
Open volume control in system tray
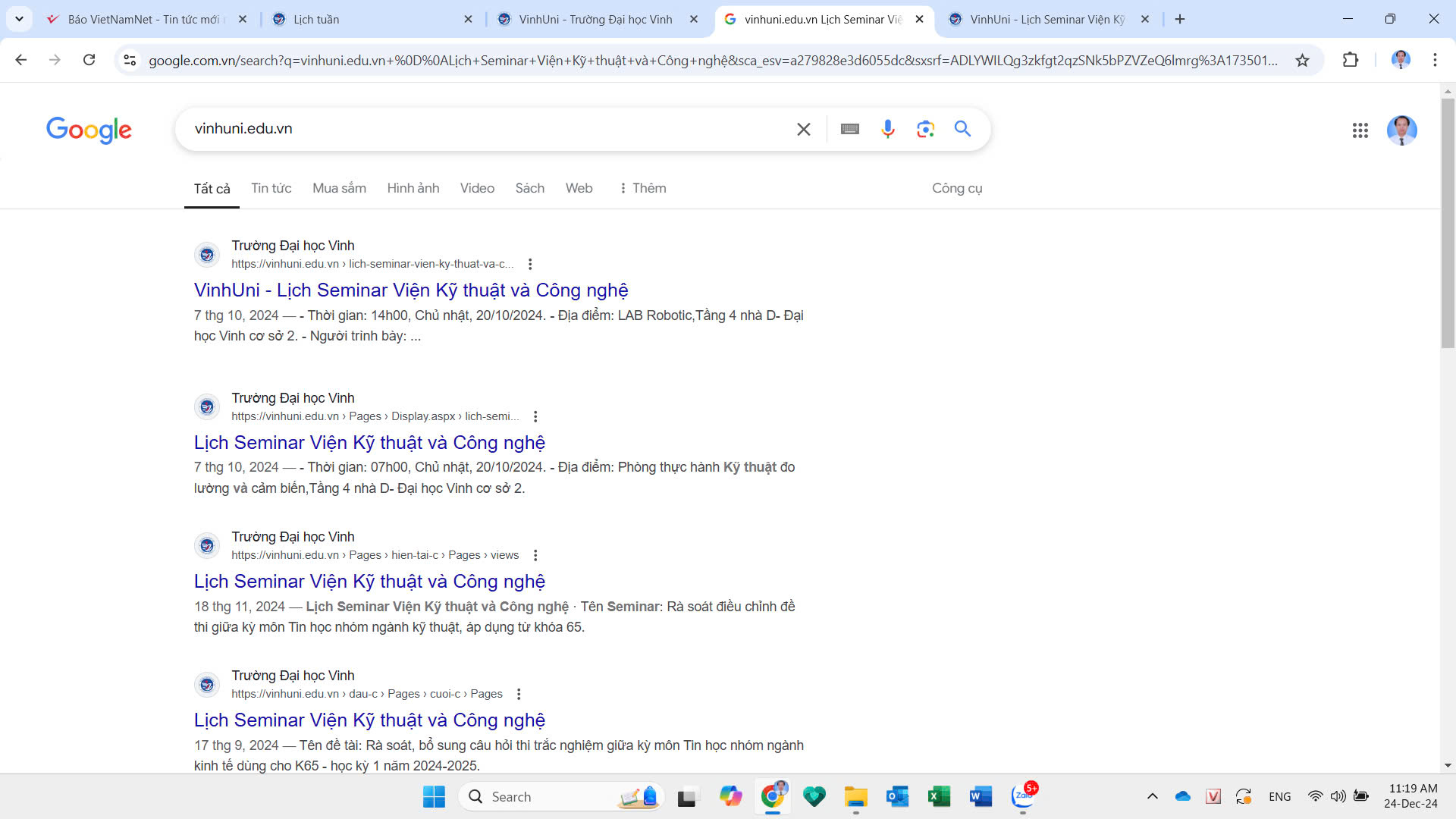coord(1338,796)
